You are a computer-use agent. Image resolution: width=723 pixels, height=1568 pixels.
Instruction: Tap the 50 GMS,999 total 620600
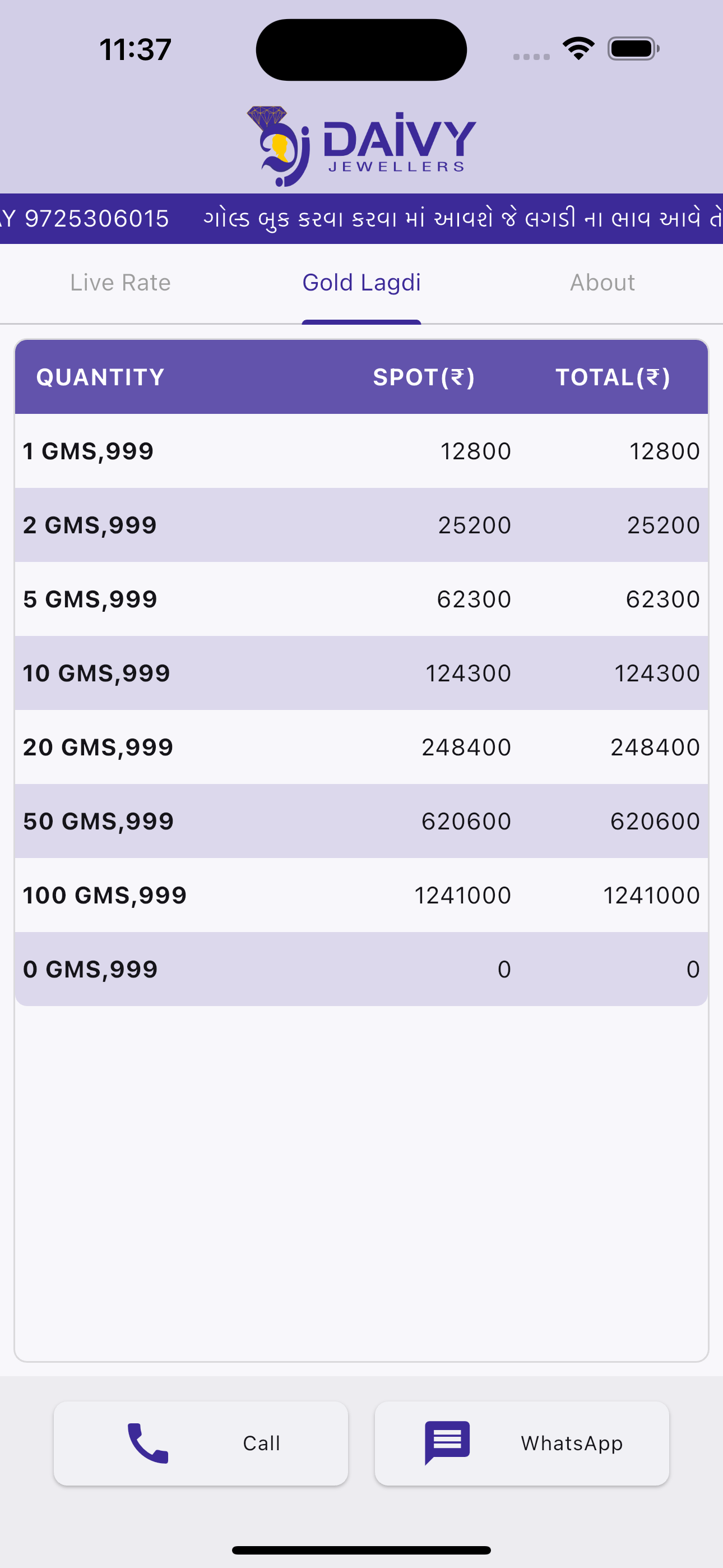point(655,821)
